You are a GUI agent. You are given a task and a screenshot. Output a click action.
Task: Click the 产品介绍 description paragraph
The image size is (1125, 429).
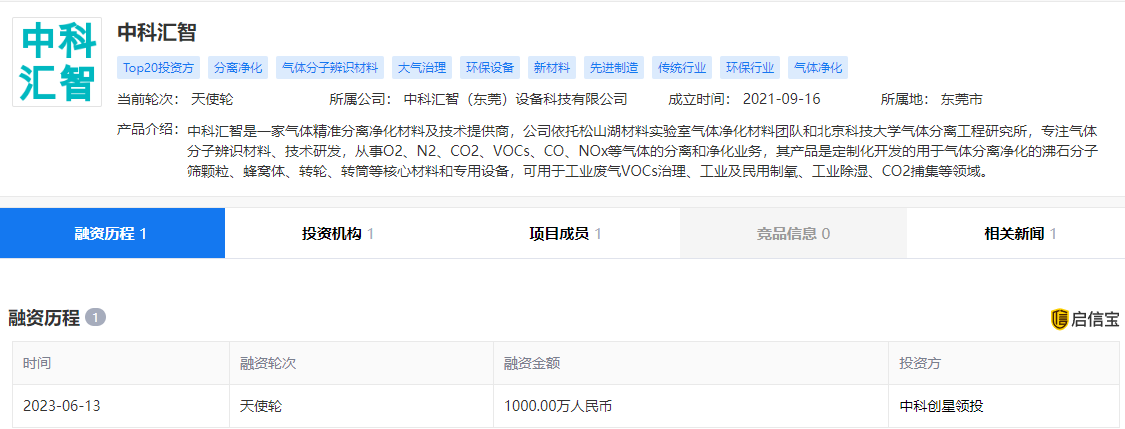pyautogui.click(x=643, y=153)
